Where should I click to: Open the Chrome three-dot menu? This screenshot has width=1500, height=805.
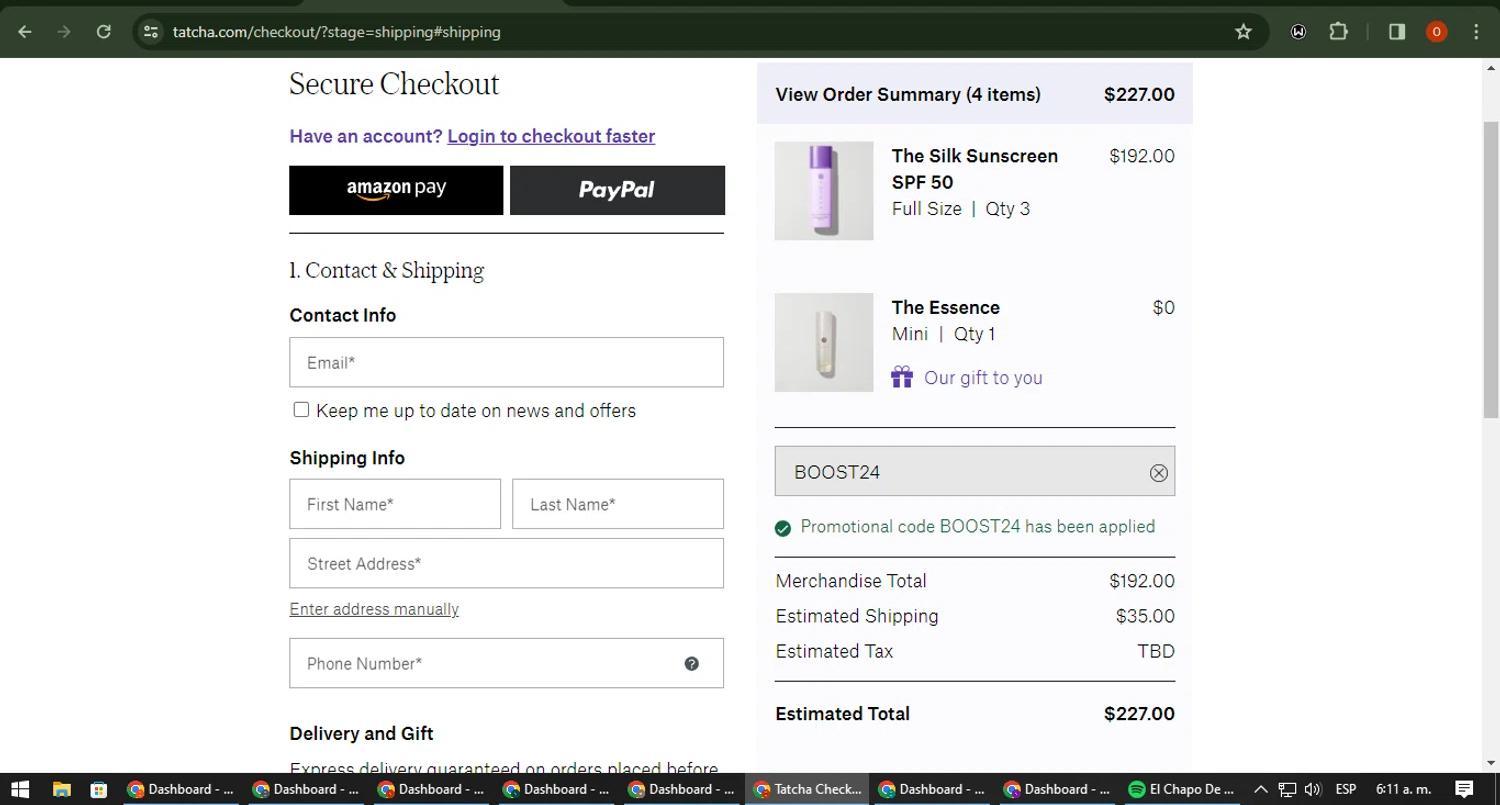coord(1476,32)
